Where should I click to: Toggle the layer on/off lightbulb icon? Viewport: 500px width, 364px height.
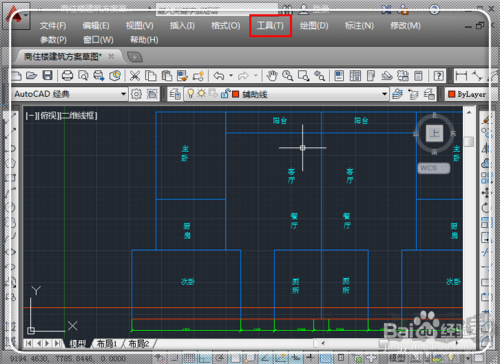190,94
